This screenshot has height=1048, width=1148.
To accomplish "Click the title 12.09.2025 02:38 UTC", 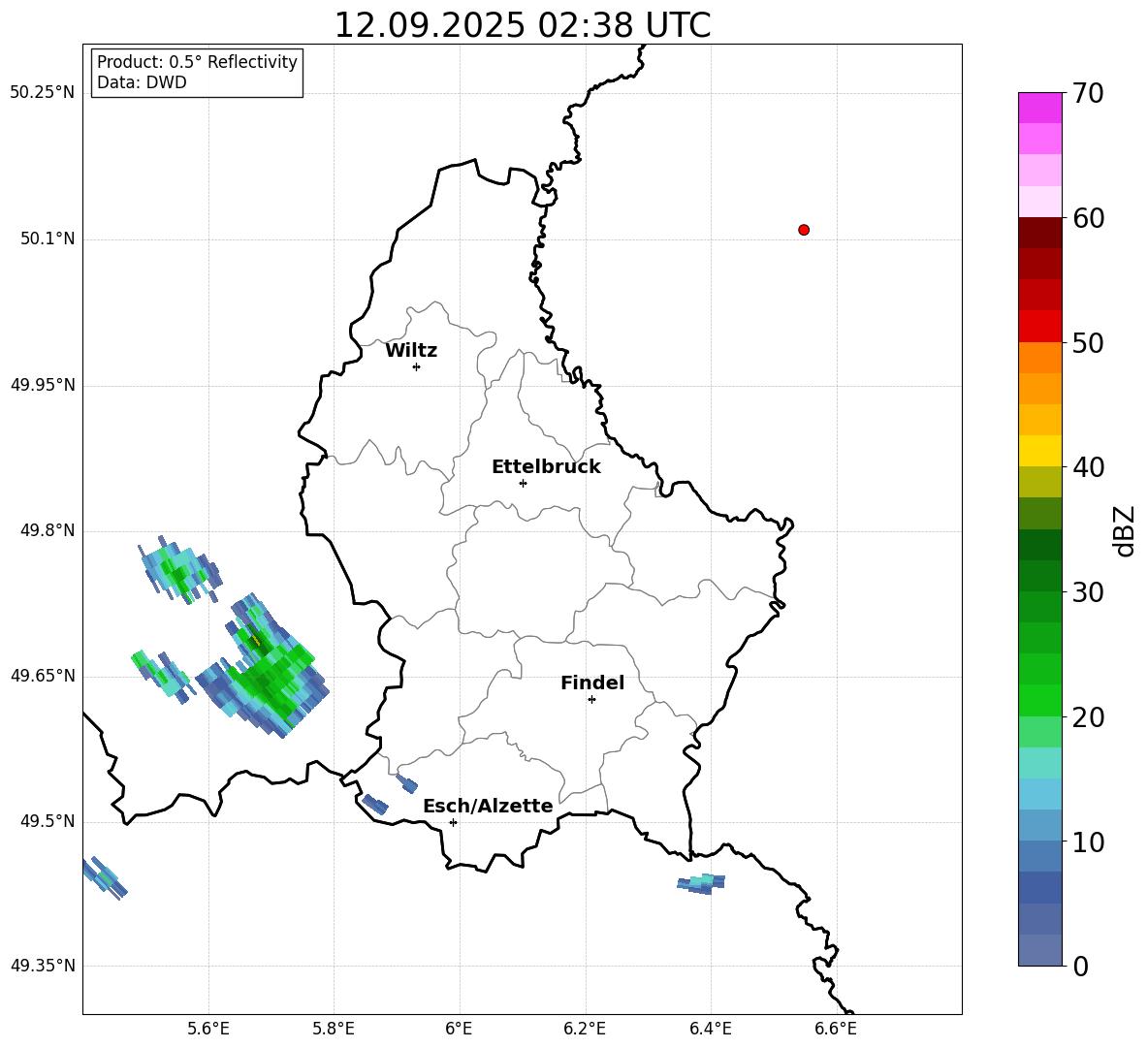I will click(x=523, y=25).
